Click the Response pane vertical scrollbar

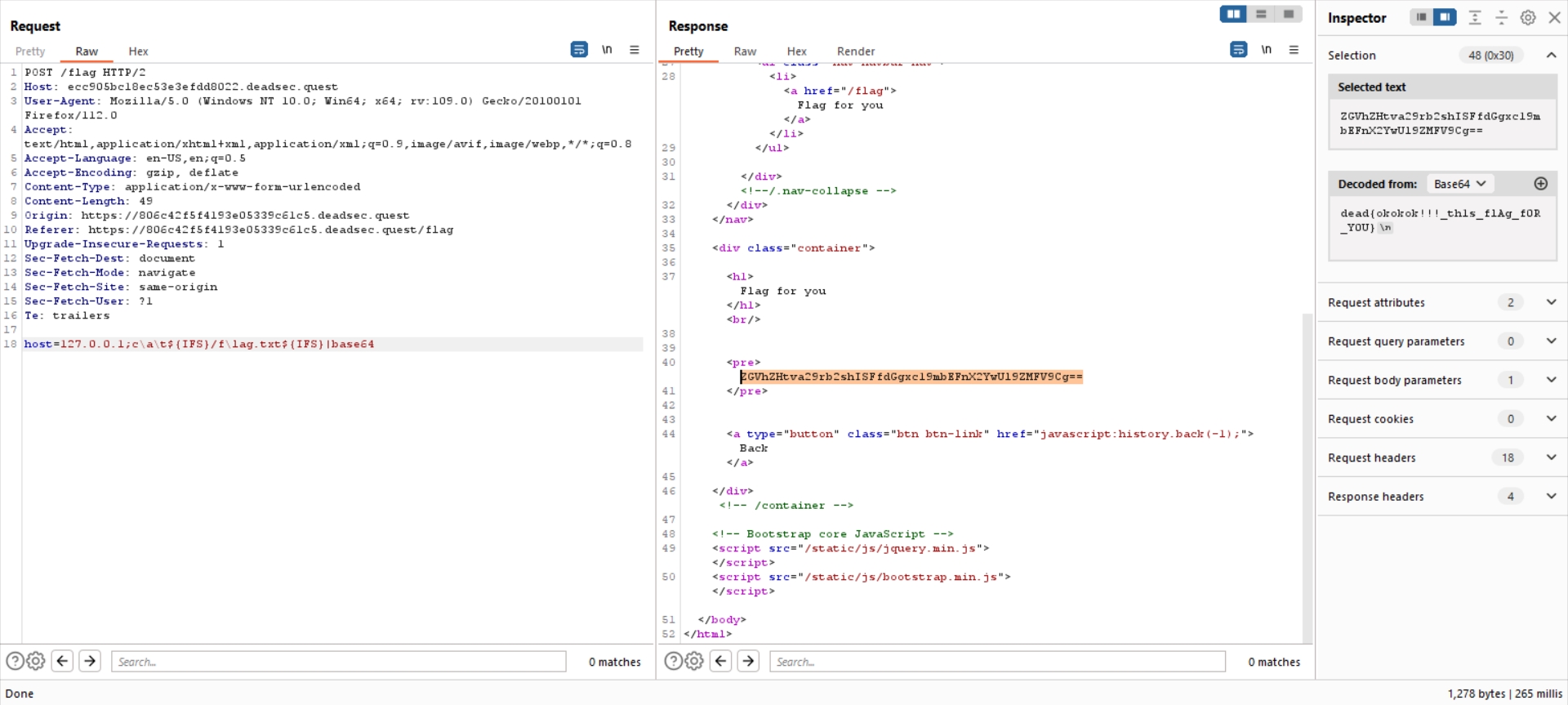[1307, 478]
